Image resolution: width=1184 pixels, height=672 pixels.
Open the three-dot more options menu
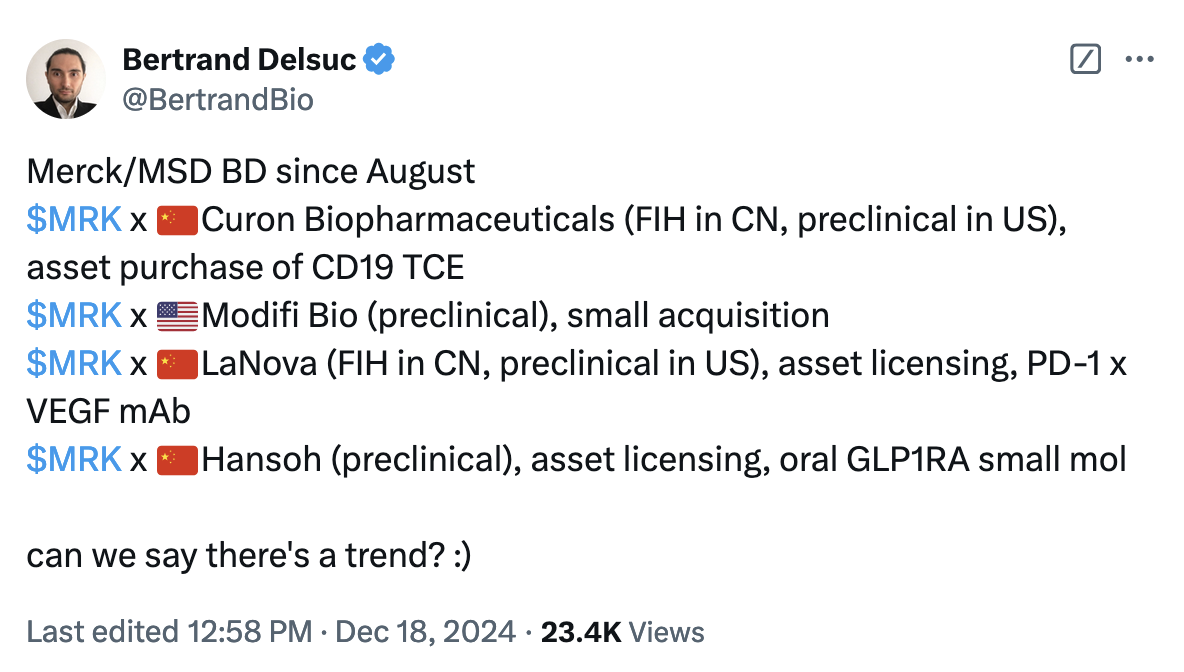[x=1139, y=59]
